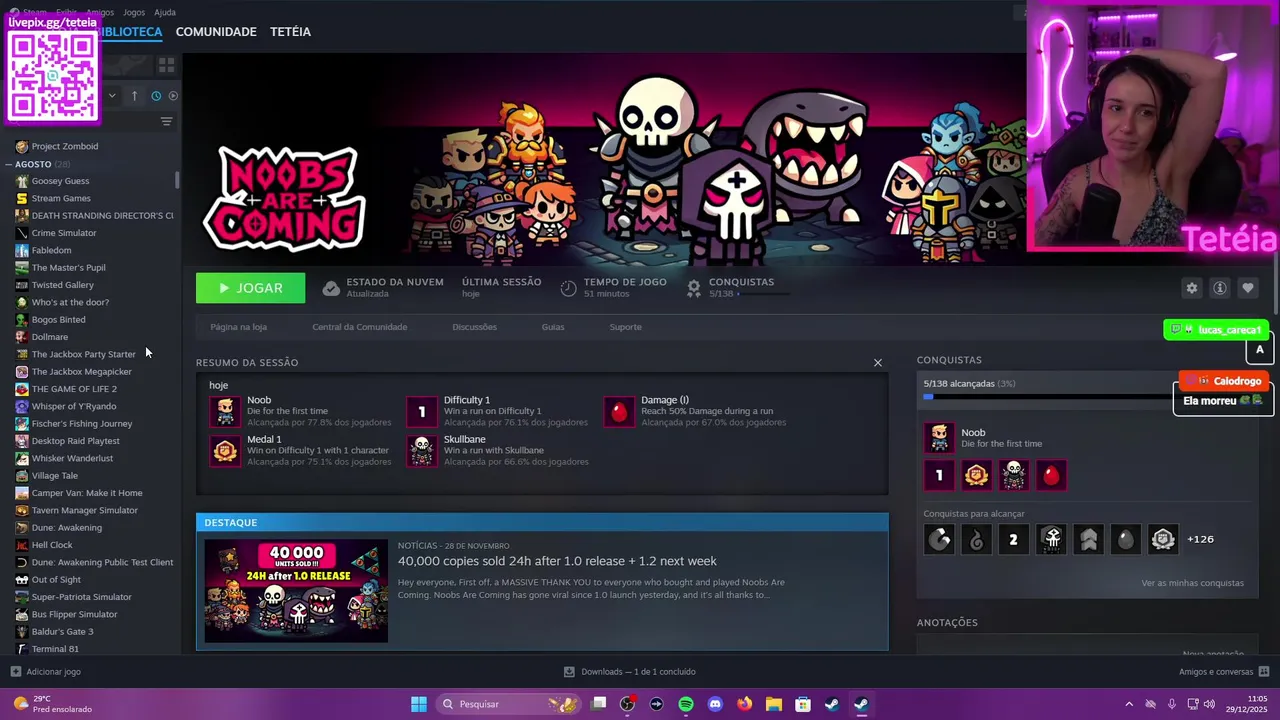This screenshot has width=1280, height=720.
Task: Add game to favorites with heart icon
Action: tap(1248, 288)
